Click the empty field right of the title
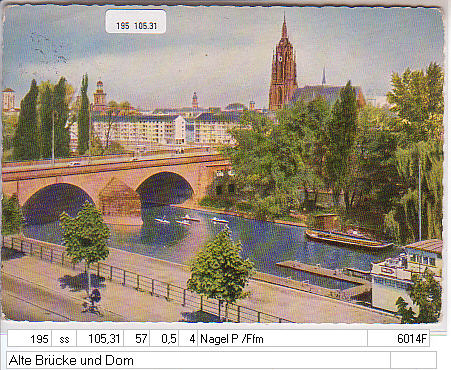This screenshot has width=451, height=370. tap(413, 360)
